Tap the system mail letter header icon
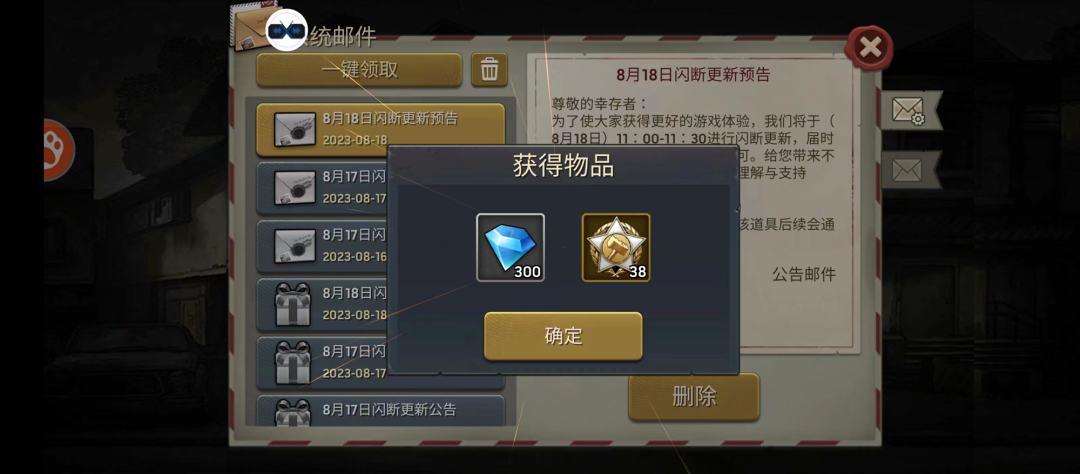 251,28
